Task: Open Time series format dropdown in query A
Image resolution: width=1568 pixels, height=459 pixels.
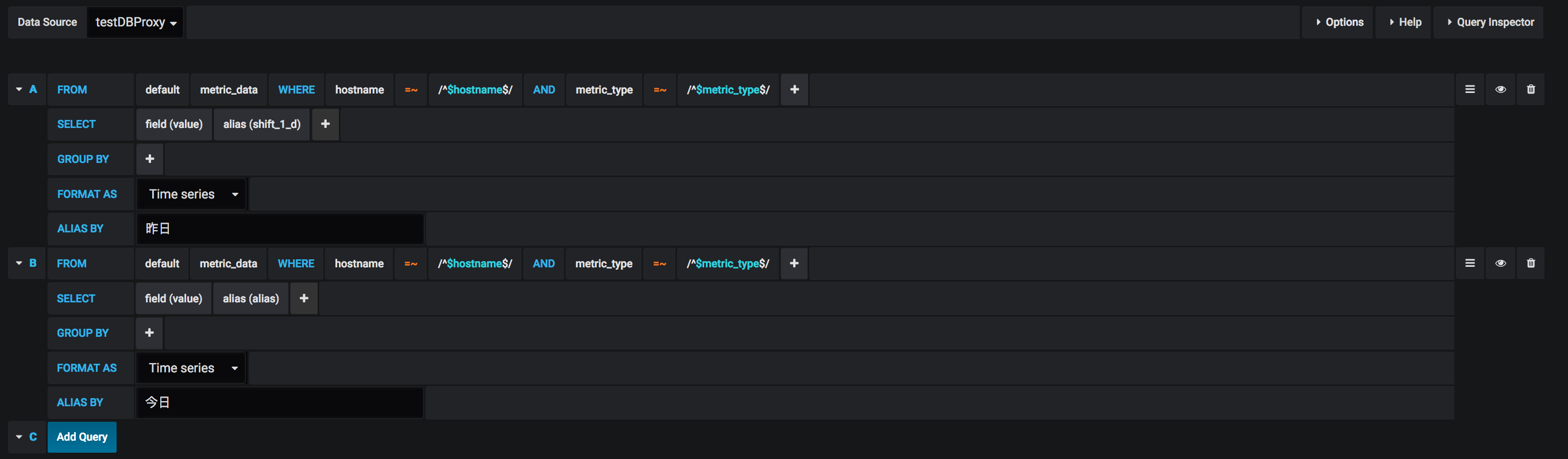Action: click(x=191, y=194)
